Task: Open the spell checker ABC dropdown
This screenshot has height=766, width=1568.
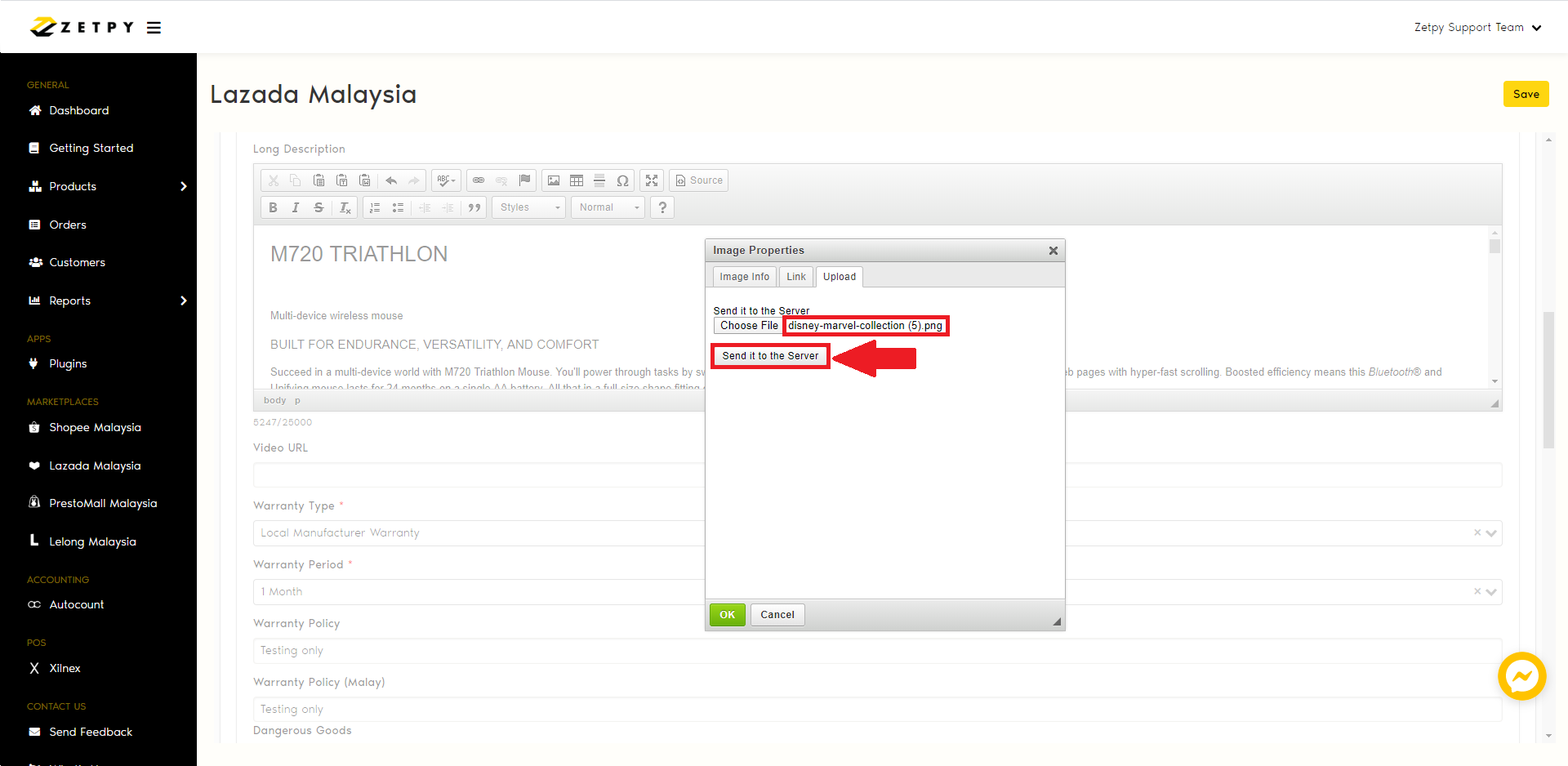Action: point(446,180)
